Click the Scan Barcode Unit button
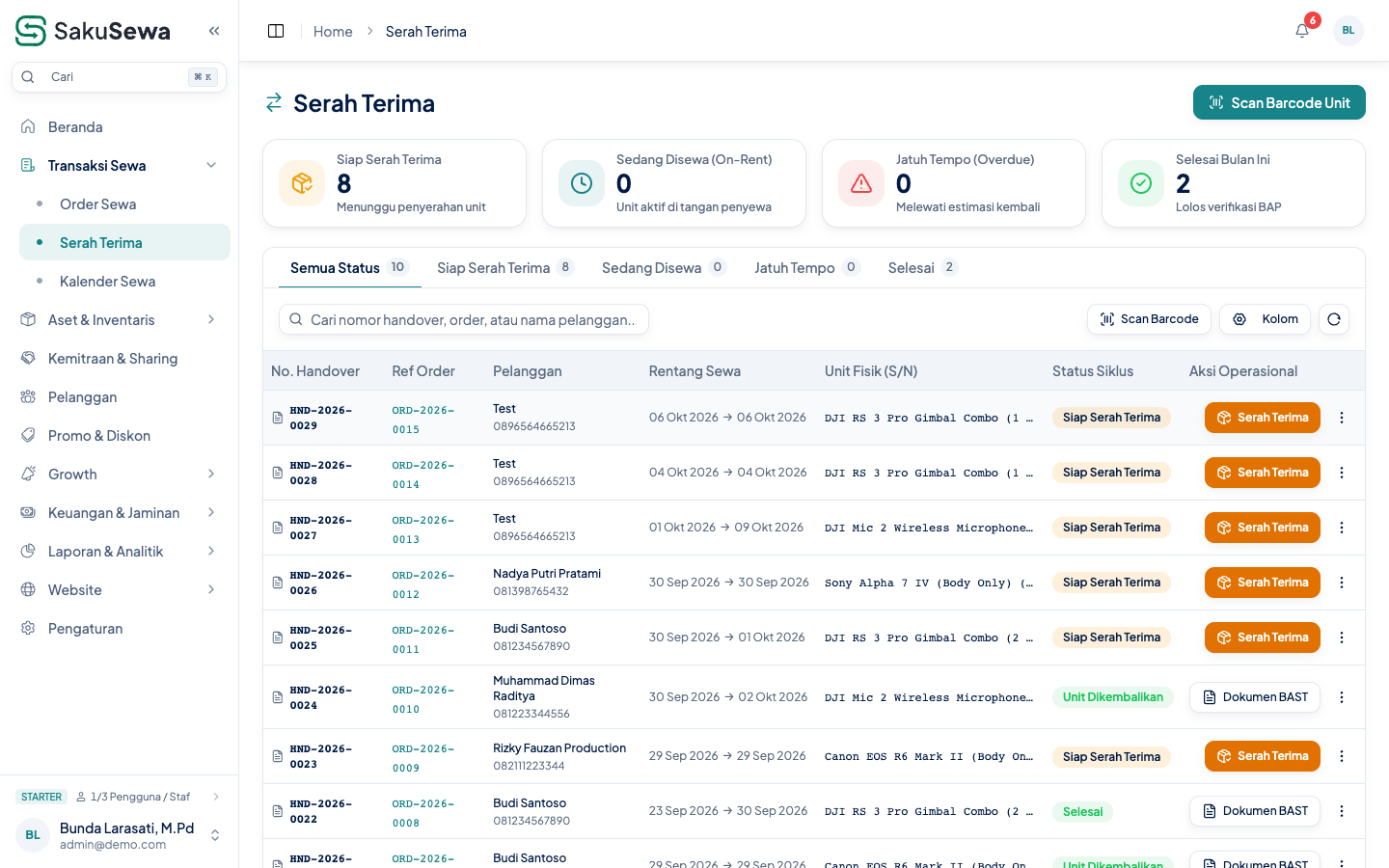Viewport: 1389px width, 868px height. (1279, 103)
